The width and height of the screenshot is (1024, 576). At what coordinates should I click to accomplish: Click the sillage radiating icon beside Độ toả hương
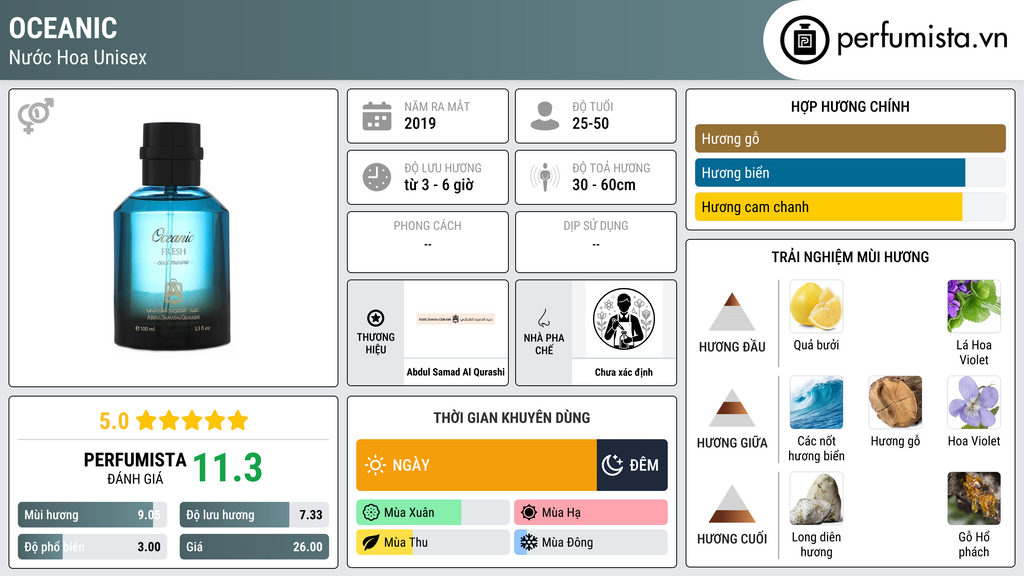tap(545, 177)
